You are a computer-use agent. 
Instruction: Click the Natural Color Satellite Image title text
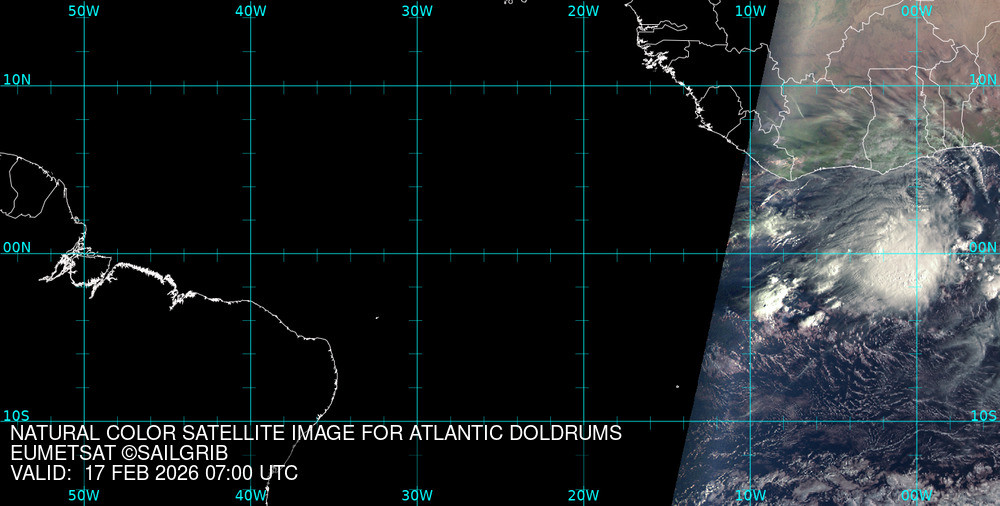coord(316,433)
